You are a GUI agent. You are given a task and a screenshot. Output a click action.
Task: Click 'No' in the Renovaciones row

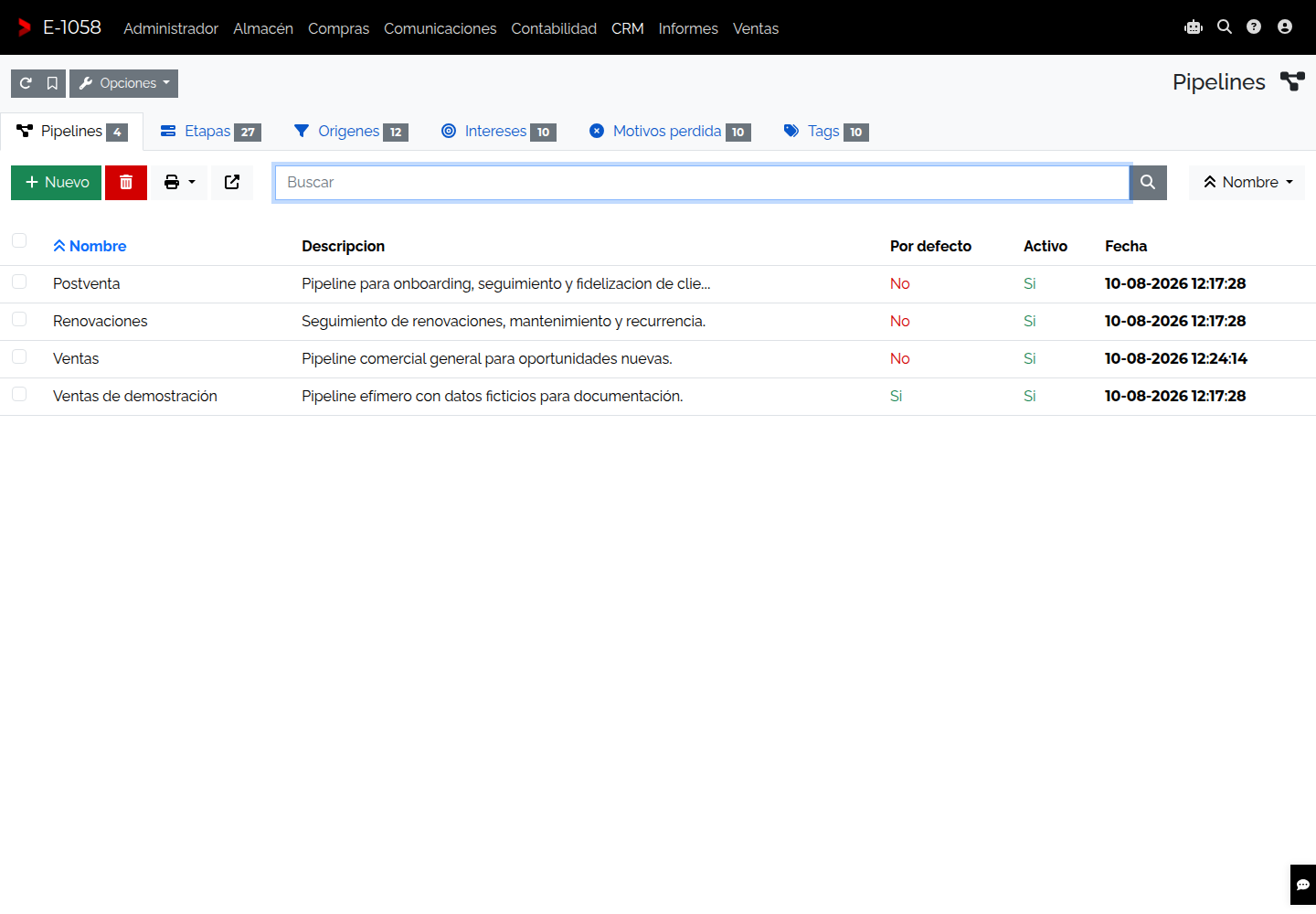point(900,321)
